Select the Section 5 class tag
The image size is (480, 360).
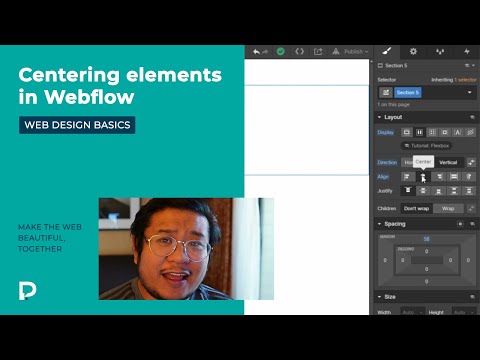[408, 92]
